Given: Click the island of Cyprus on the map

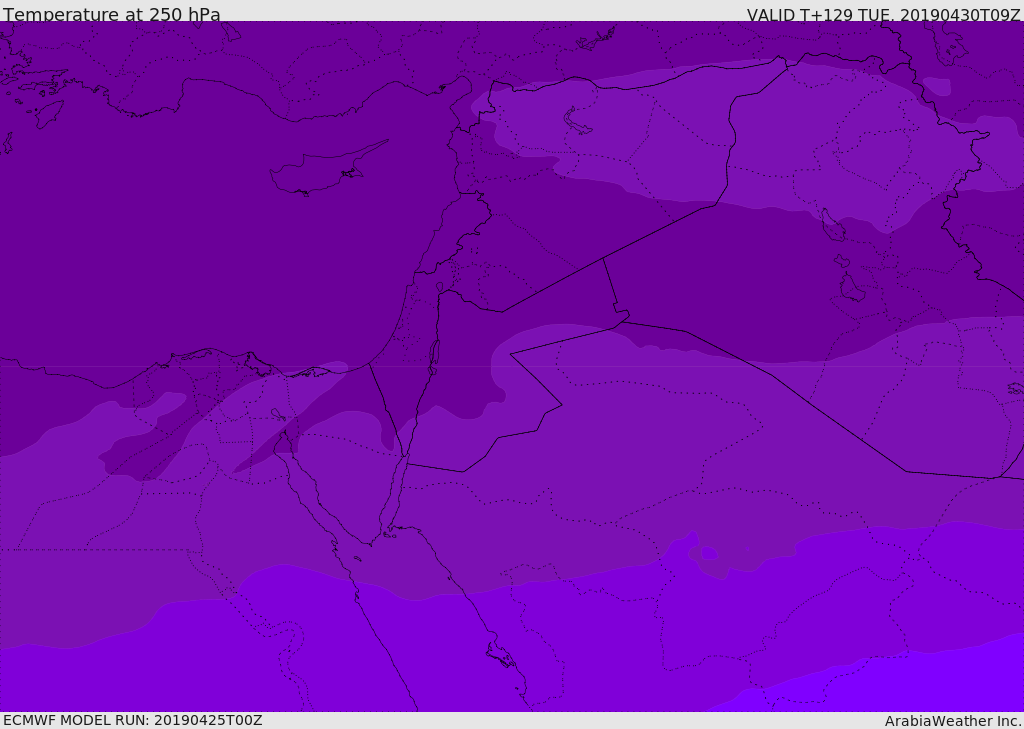Looking at the screenshot, I should (x=327, y=169).
